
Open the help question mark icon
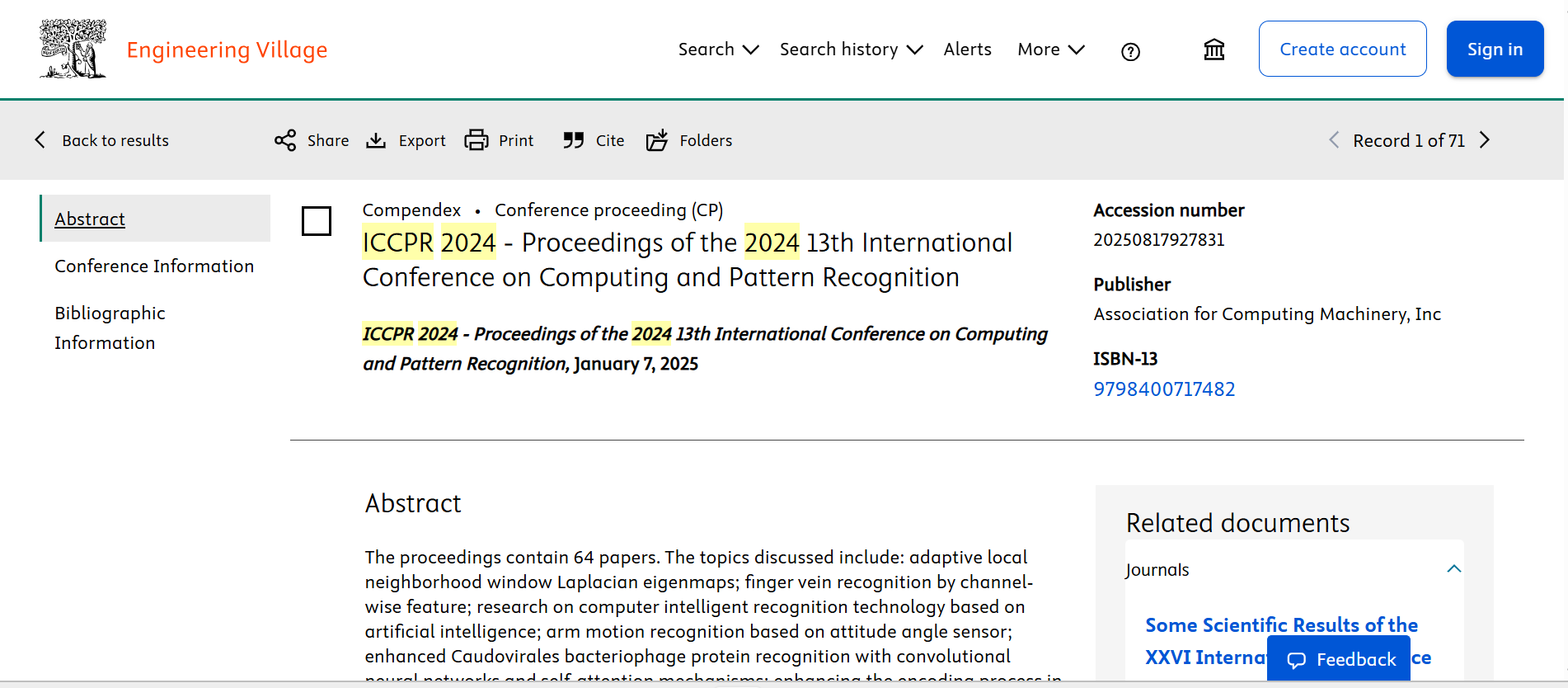point(1130,52)
